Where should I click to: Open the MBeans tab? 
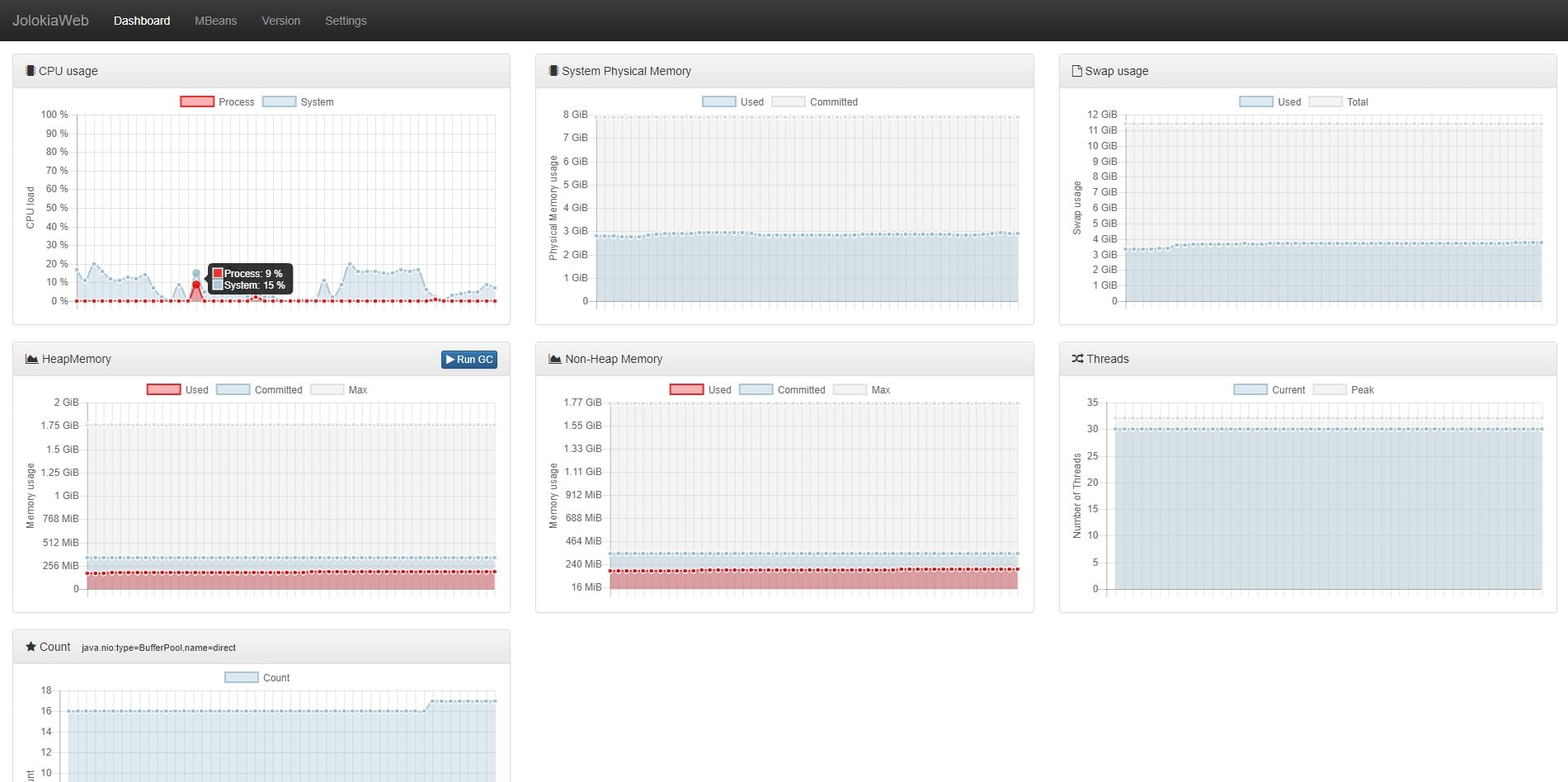tap(215, 21)
